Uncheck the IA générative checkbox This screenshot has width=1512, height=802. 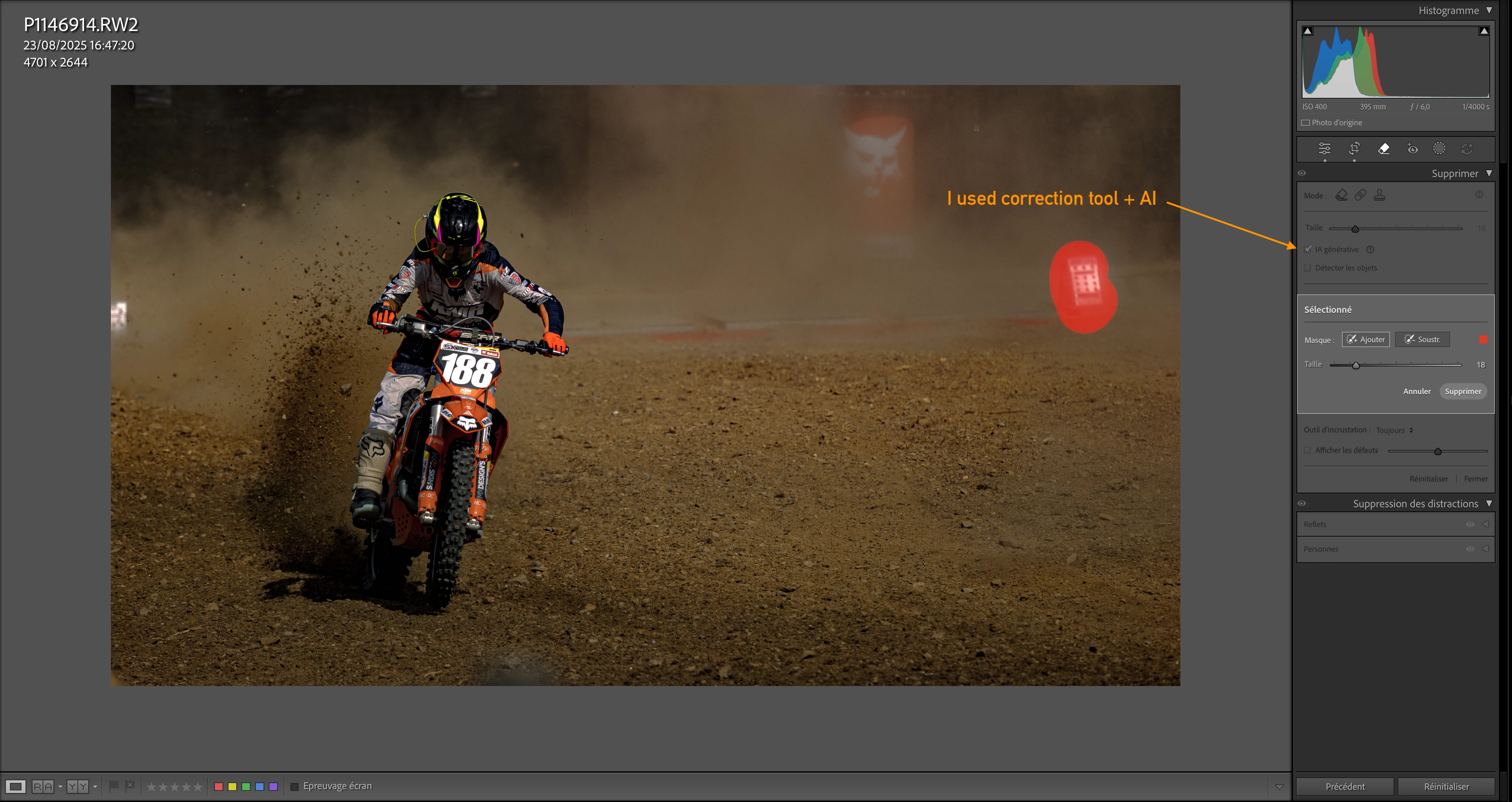point(1308,249)
